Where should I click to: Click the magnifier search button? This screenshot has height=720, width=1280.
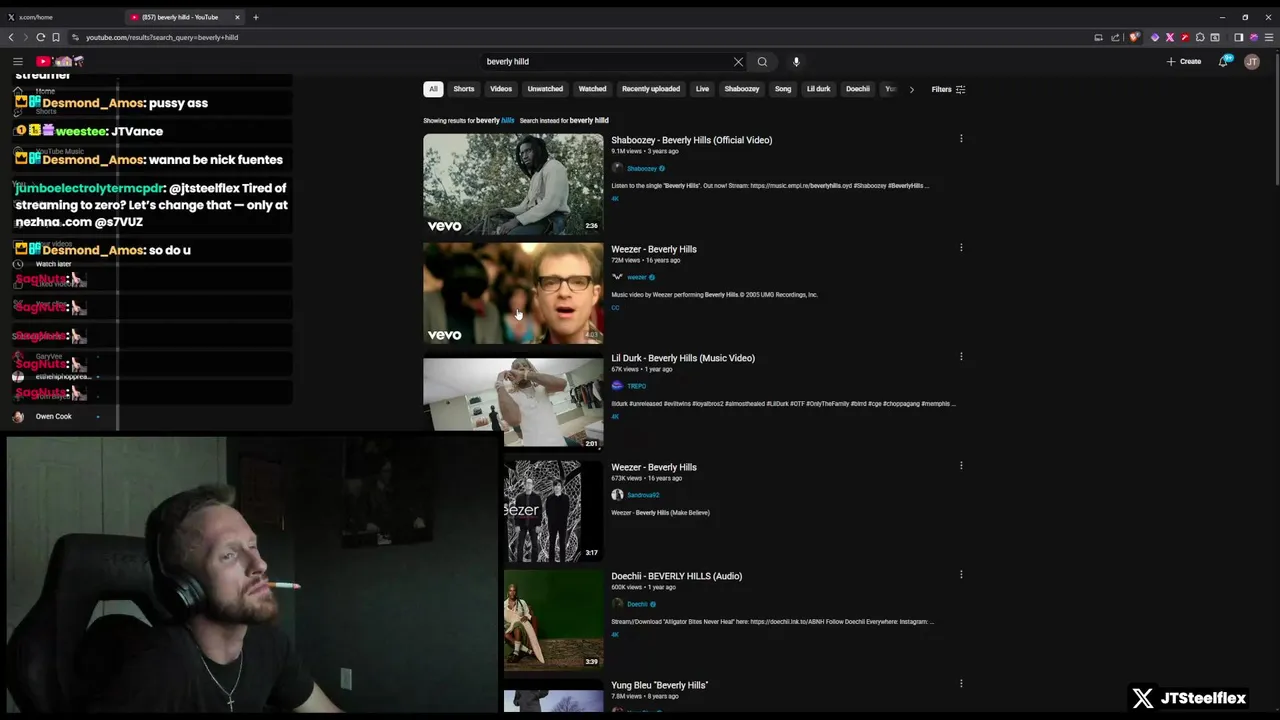pyautogui.click(x=762, y=62)
